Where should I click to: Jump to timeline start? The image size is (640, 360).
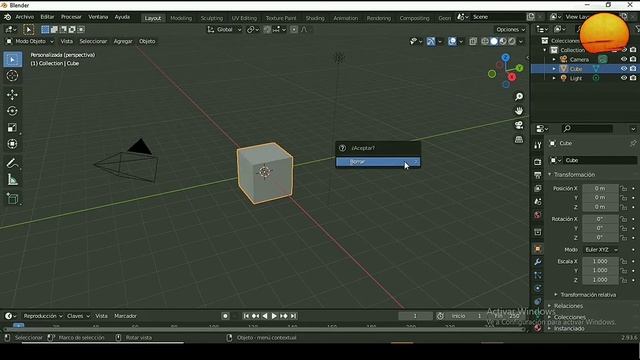tap(246, 316)
